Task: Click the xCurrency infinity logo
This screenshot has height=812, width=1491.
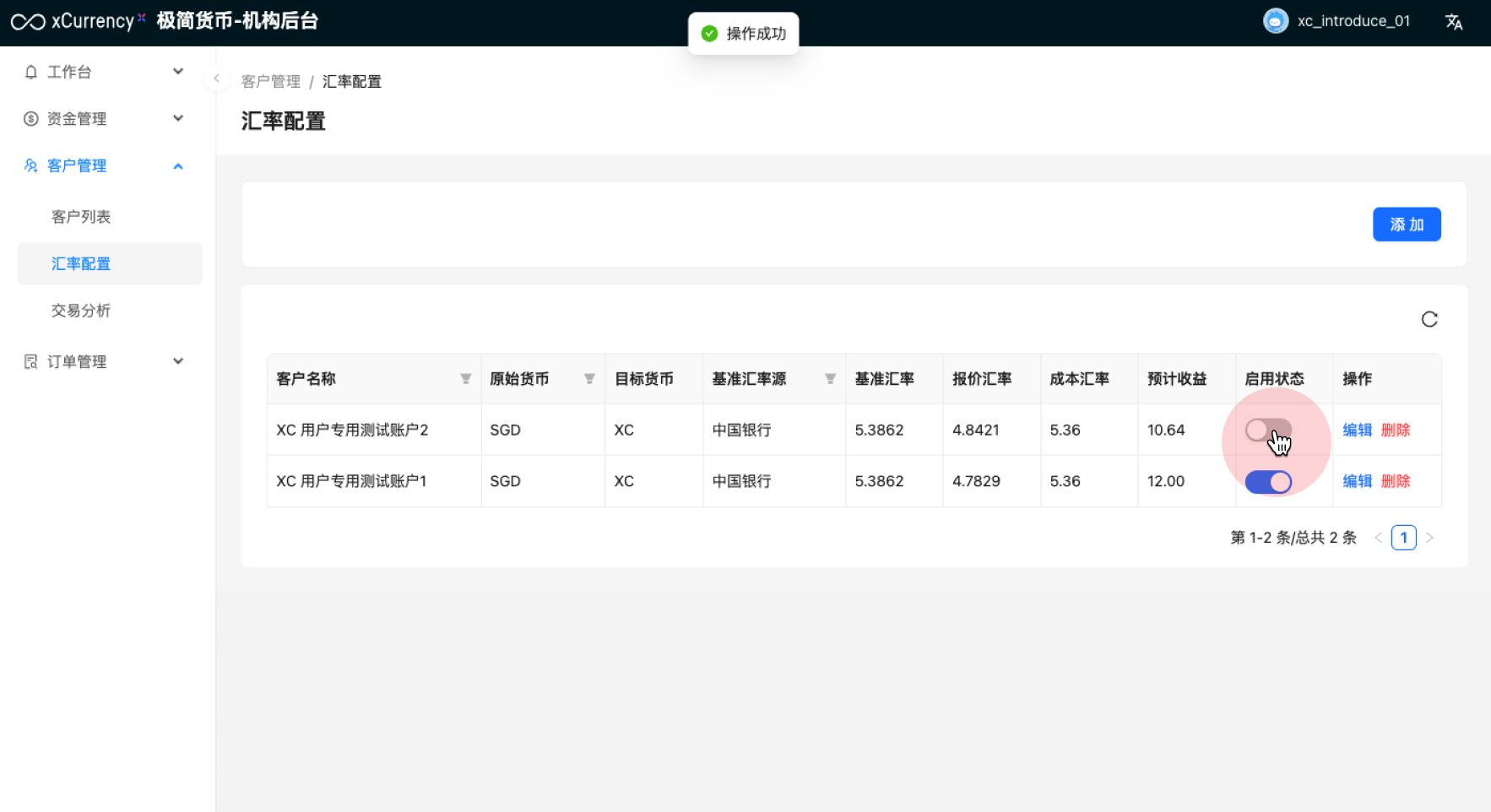Action: [28, 22]
